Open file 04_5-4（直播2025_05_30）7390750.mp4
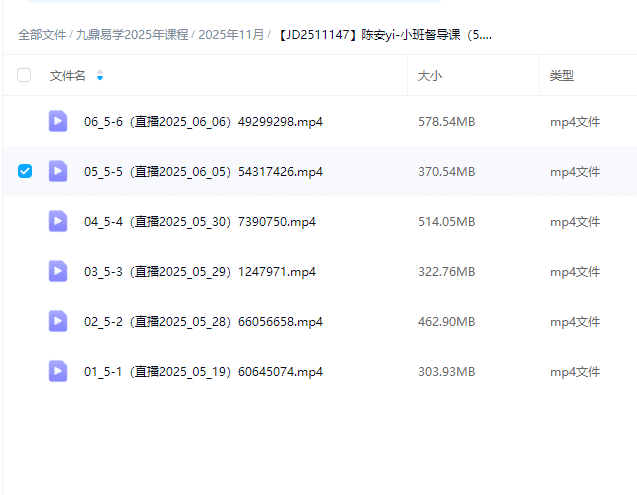Viewport: 637px width, 495px height. (199, 221)
